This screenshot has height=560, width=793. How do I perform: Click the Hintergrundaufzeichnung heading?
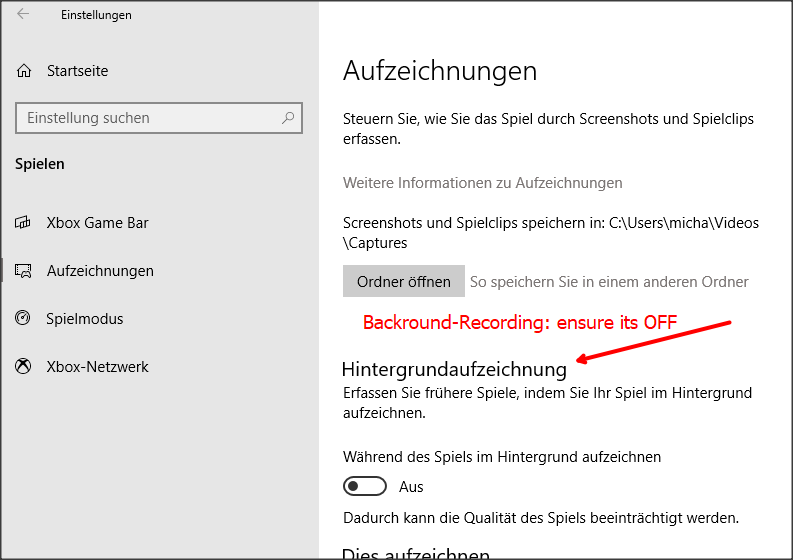pos(454,369)
